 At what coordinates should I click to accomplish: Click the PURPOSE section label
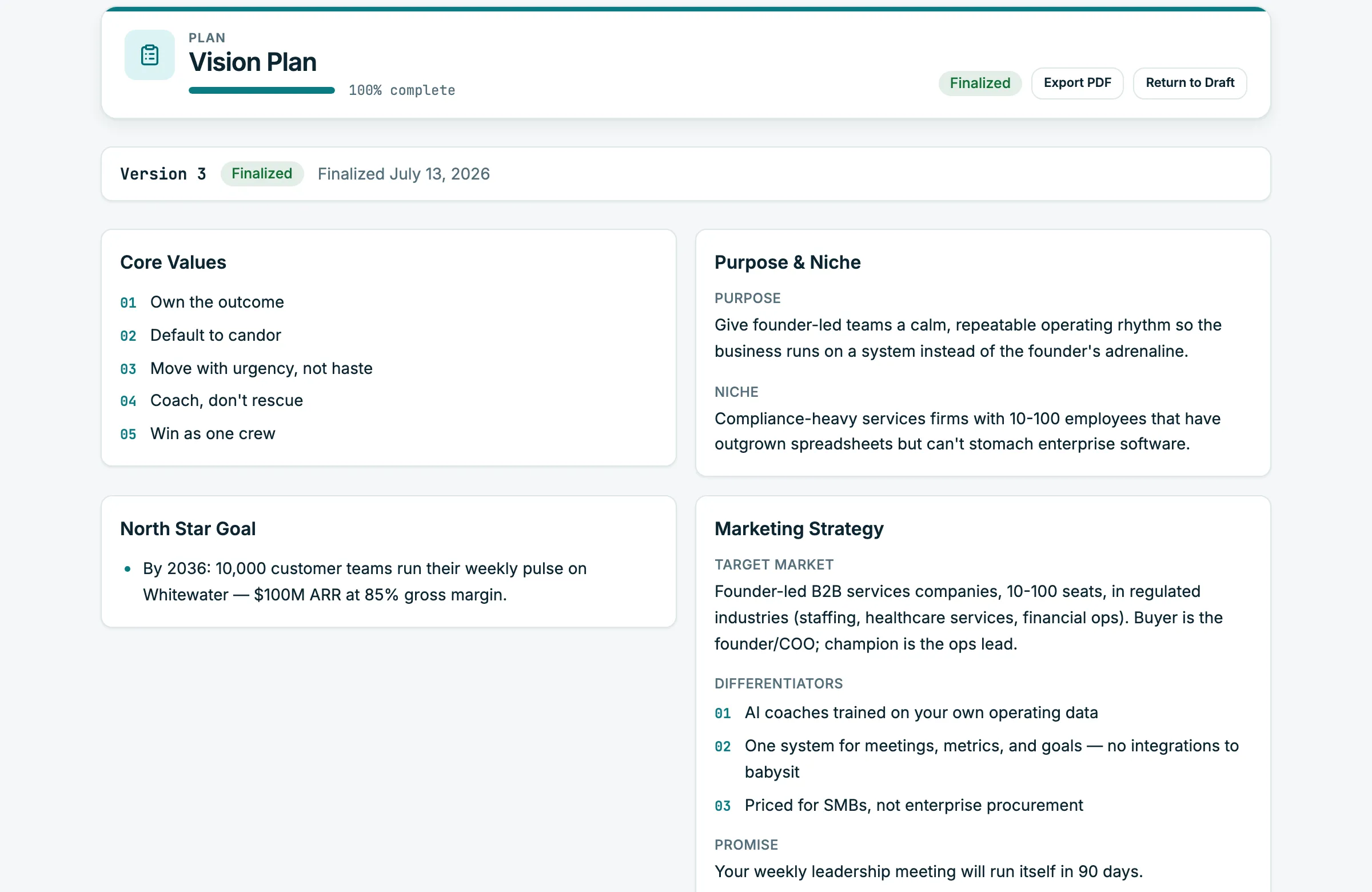[747, 298]
